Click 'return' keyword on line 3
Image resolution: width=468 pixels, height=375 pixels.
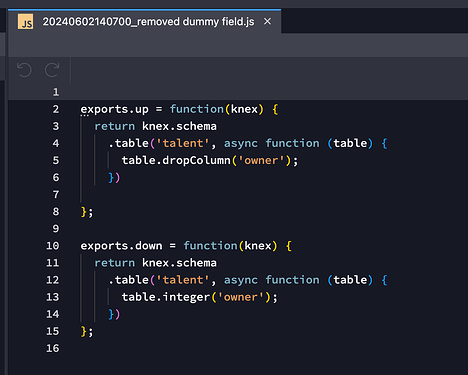(115, 126)
